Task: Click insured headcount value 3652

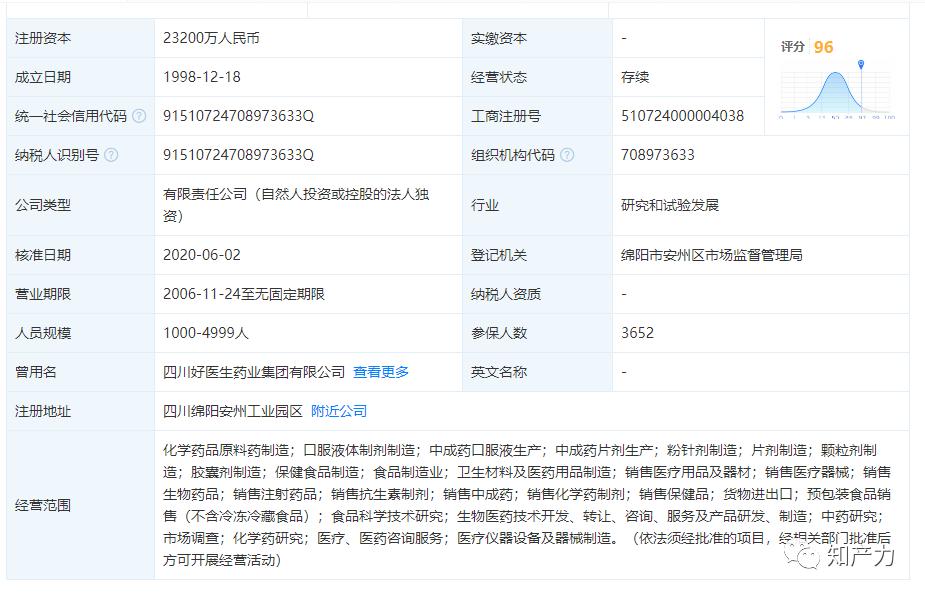Action: pos(637,333)
